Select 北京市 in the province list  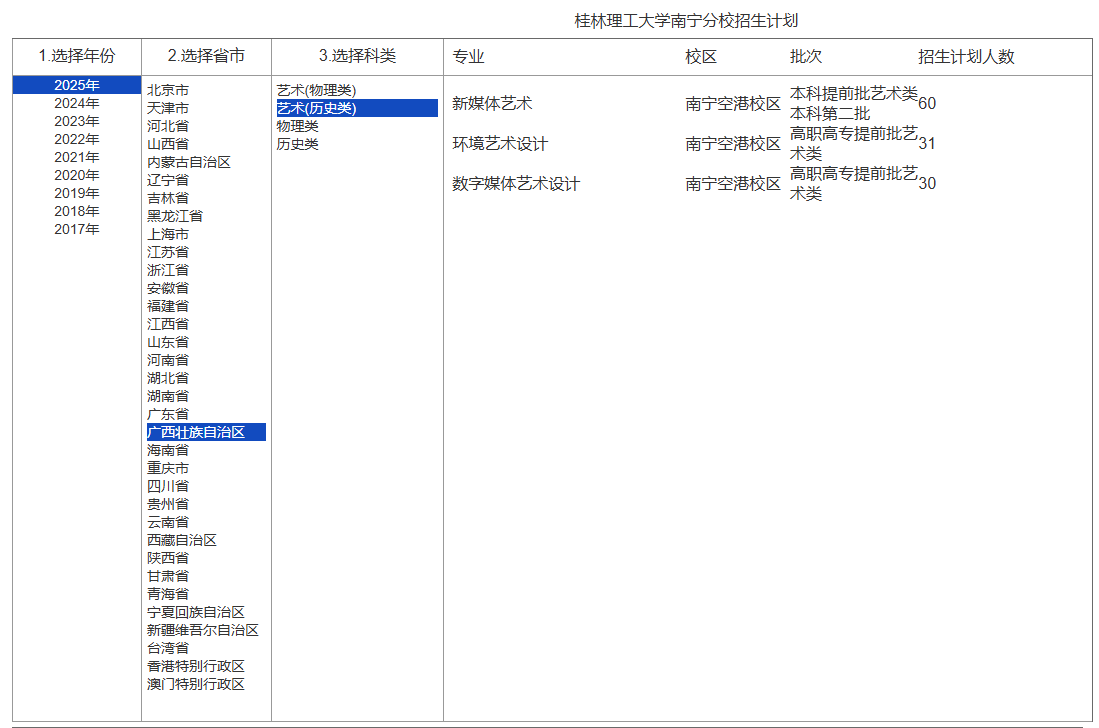click(168, 90)
